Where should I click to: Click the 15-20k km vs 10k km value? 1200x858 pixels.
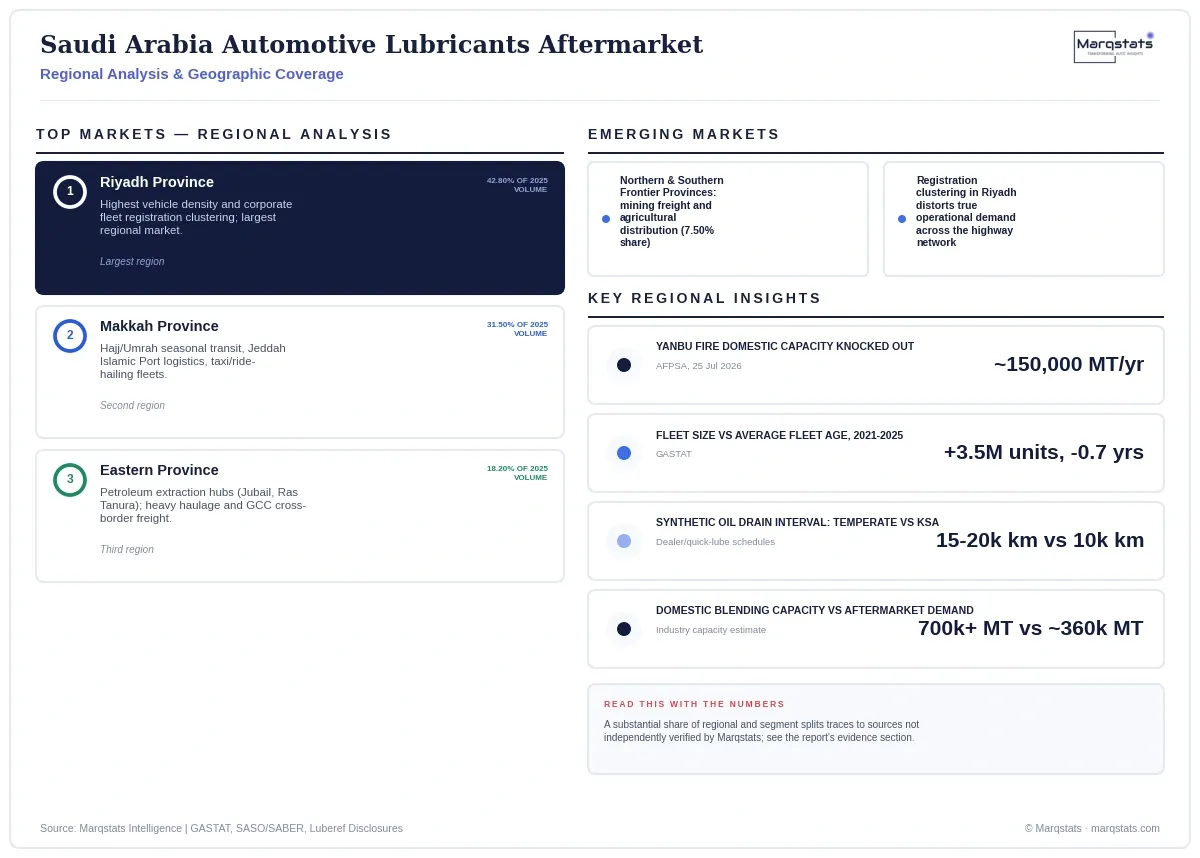coord(1040,540)
